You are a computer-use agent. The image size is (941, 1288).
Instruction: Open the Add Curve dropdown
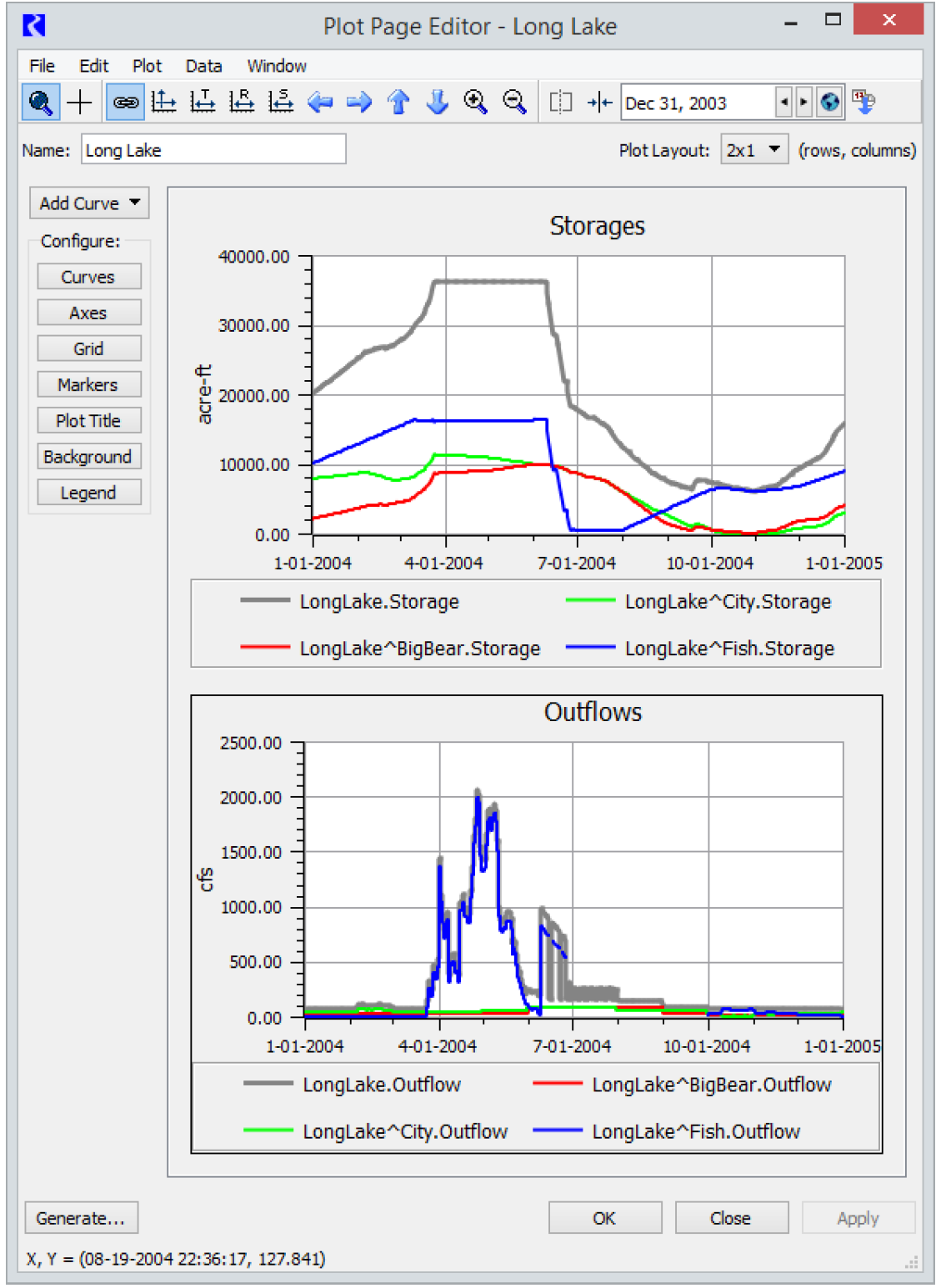[x=89, y=203]
